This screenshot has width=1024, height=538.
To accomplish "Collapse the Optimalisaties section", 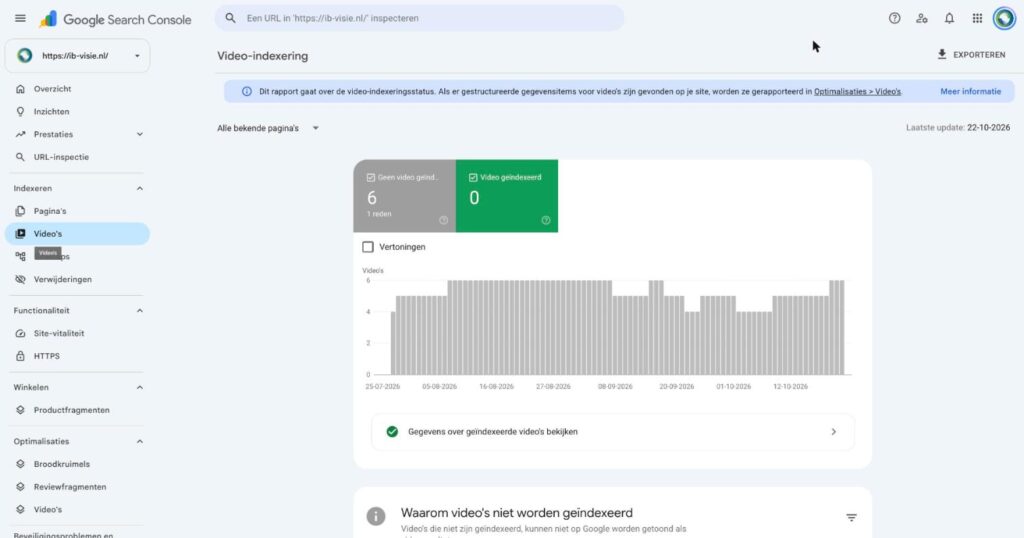I will (139, 441).
